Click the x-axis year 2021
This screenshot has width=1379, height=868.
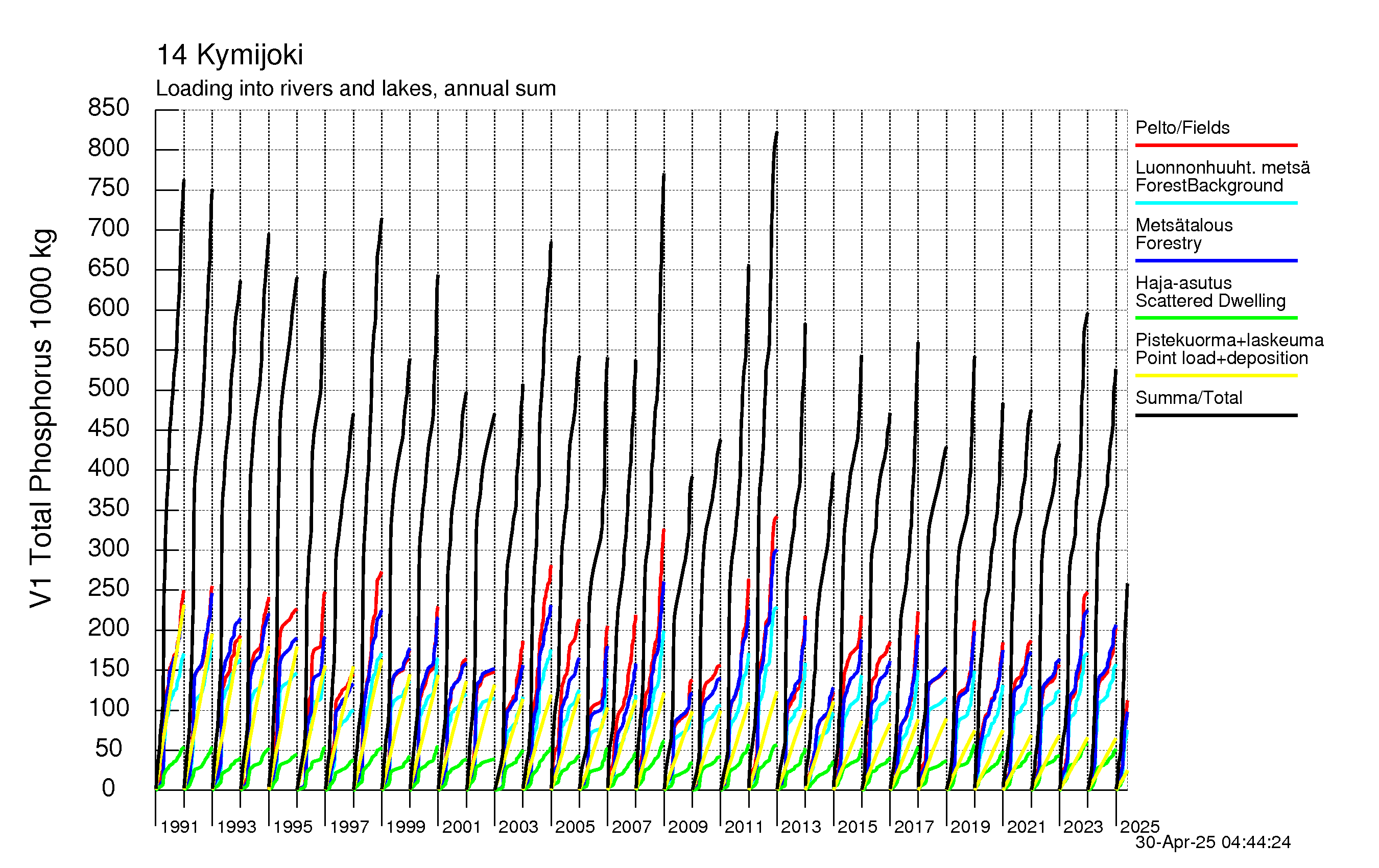tap(1027, 827)
